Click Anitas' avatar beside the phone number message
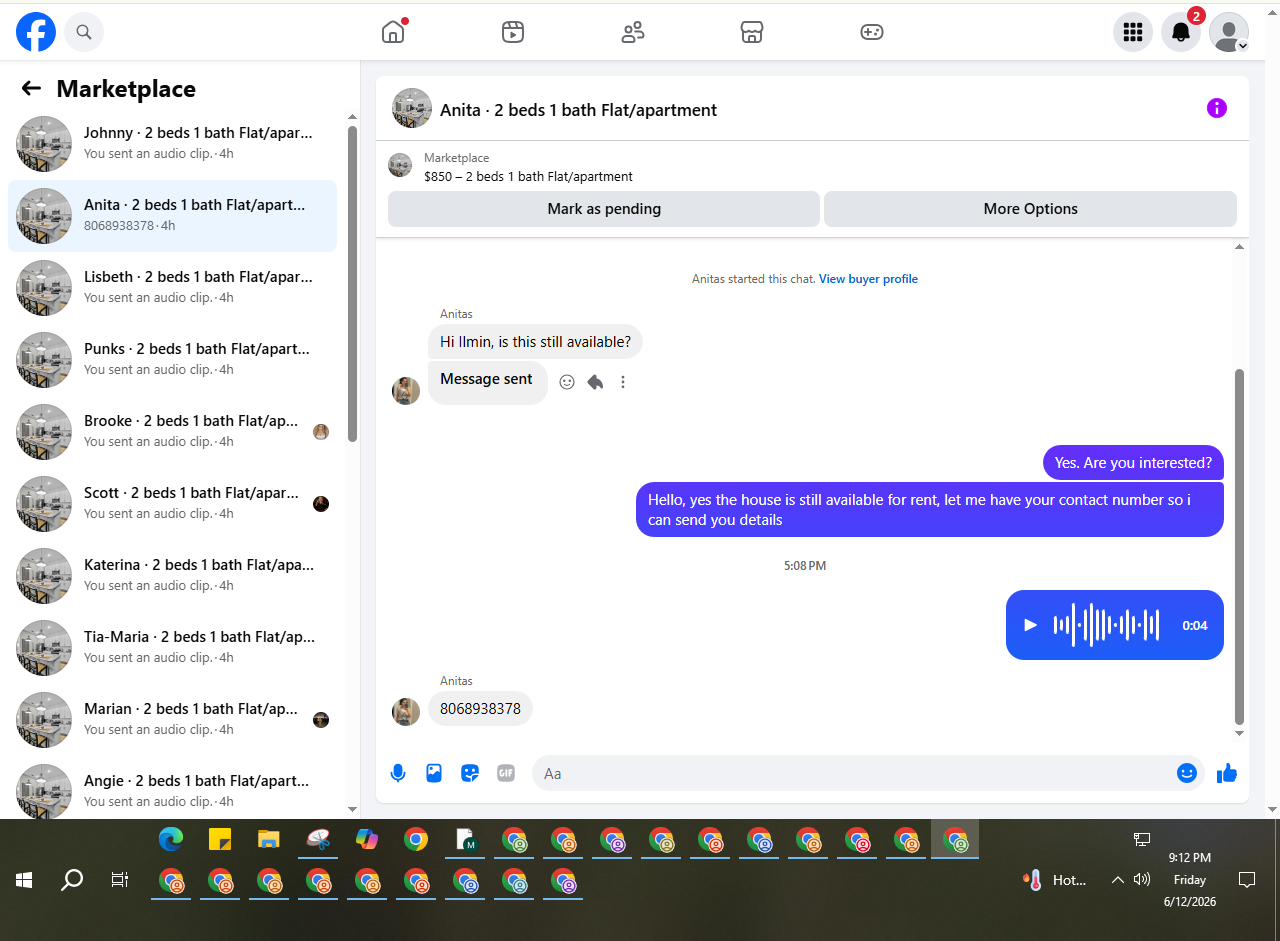This screenshot has width=1280, height=941. tap(406, 712)
